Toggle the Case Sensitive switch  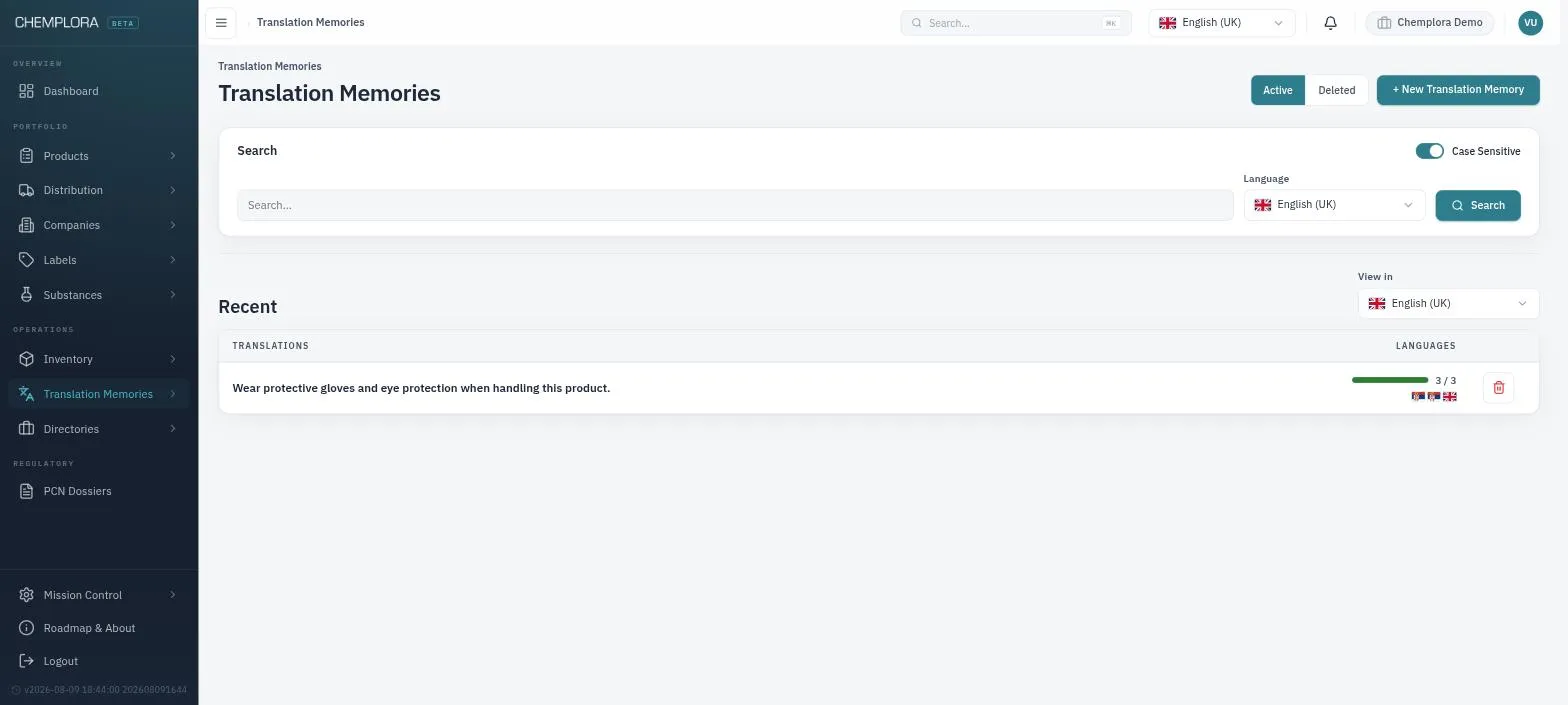(x=1429, y=151)
